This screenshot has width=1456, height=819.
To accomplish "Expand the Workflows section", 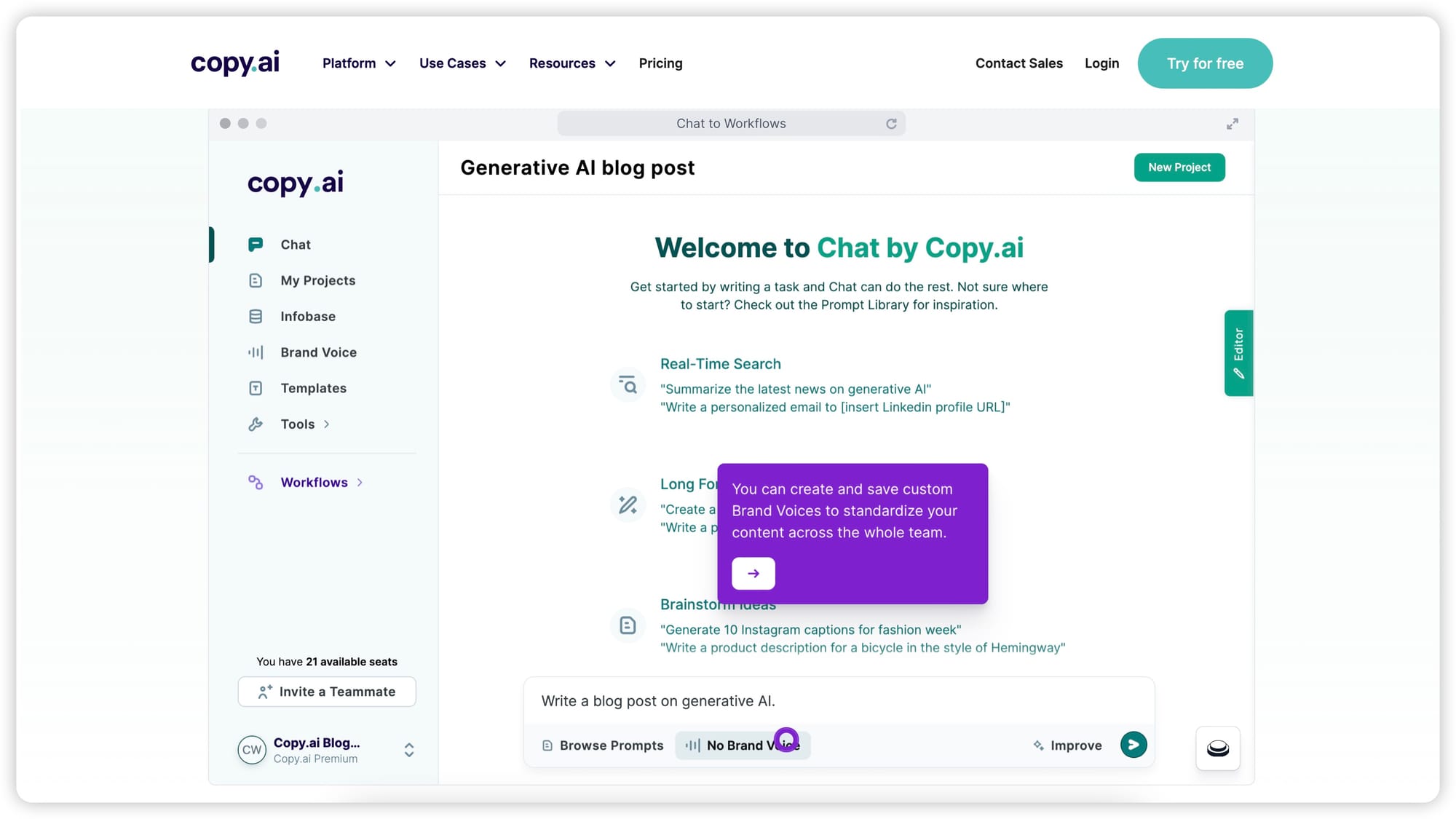I will (360, 483).
